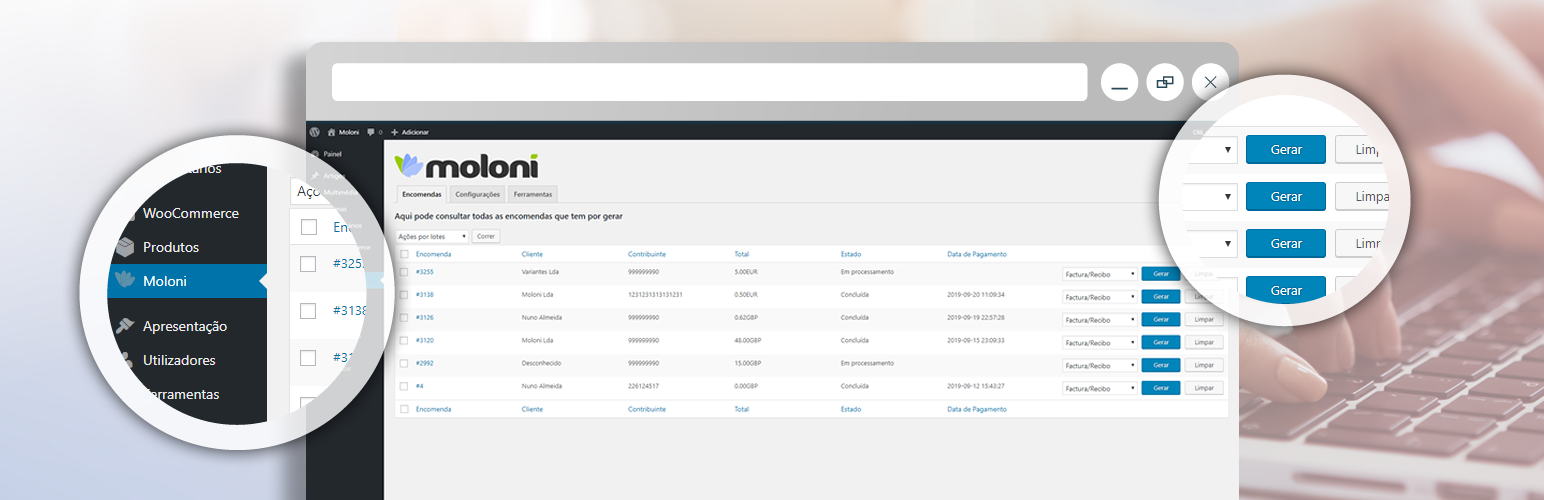Sort by Total column header at top
Screen dimensions: 1544x500
(741, 254)
